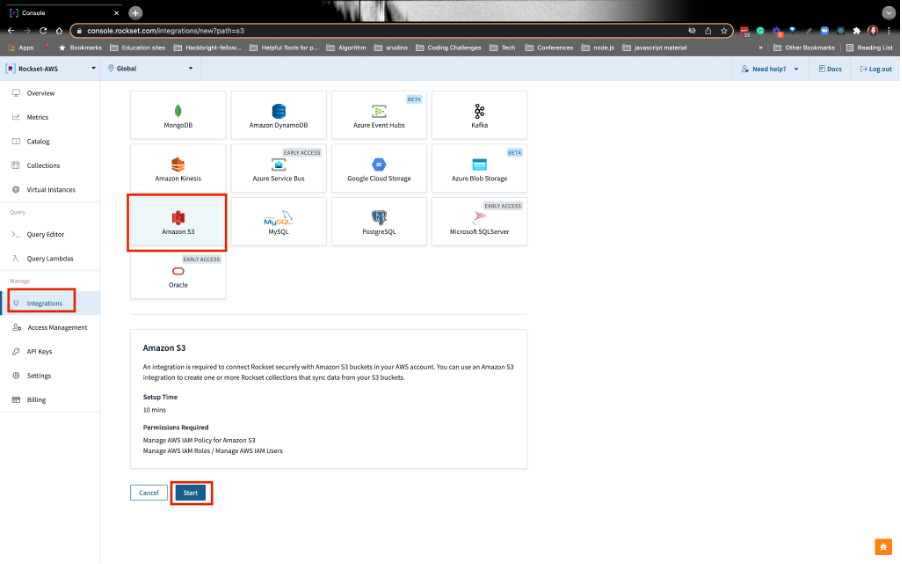Reload the page in the browser
Image resolution: width=902 pixels, height=564 pixels.
pos(43,31)
